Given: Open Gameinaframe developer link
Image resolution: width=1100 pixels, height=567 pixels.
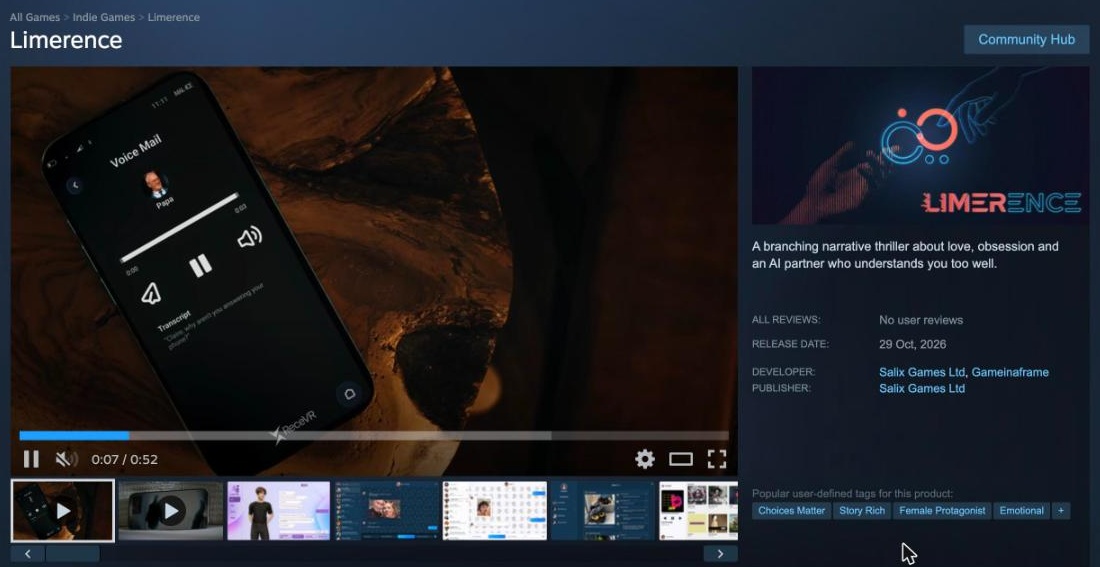Looking at the screenshot, I should [1010, 372].
